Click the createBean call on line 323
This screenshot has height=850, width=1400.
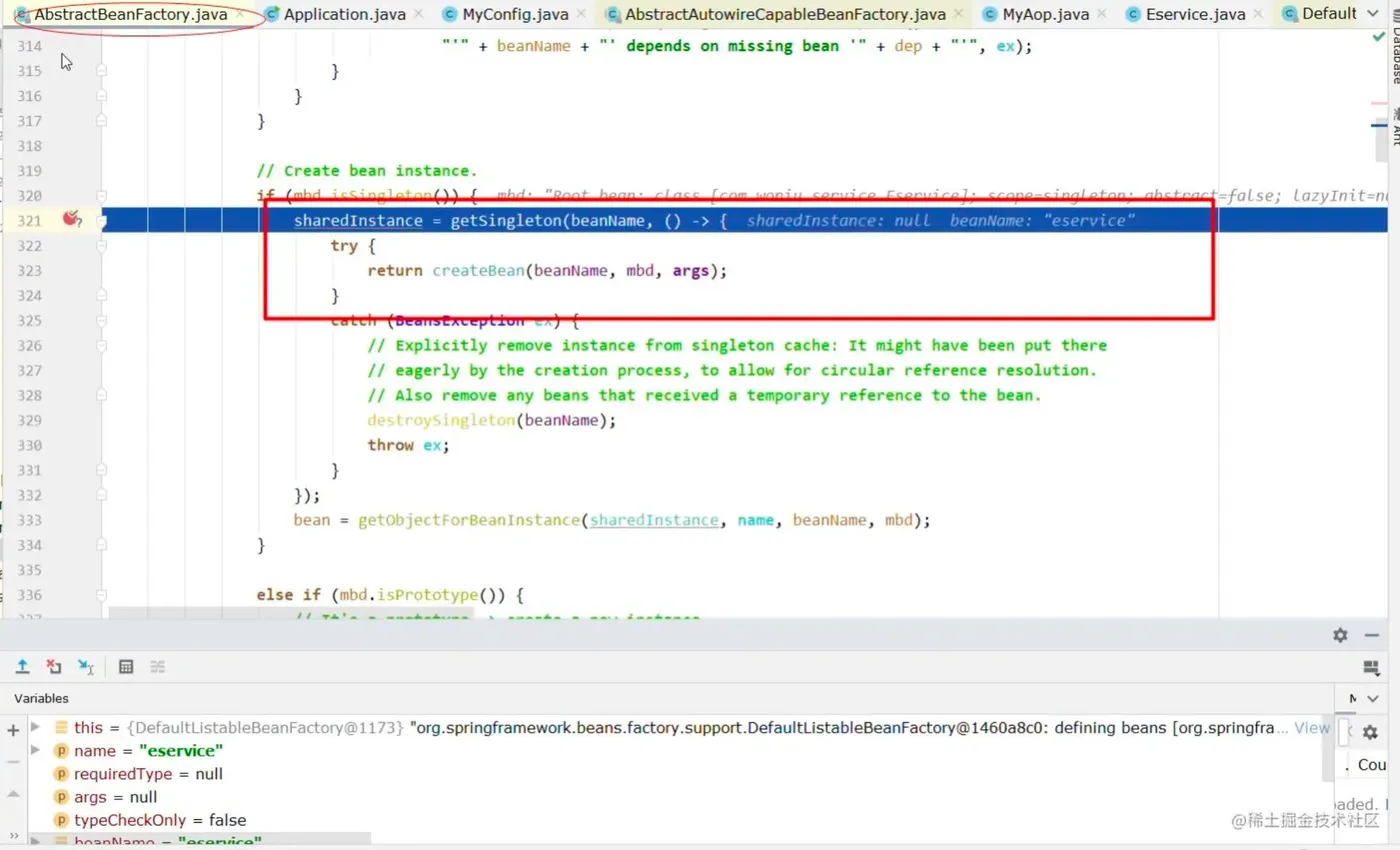tap(477, 271)
